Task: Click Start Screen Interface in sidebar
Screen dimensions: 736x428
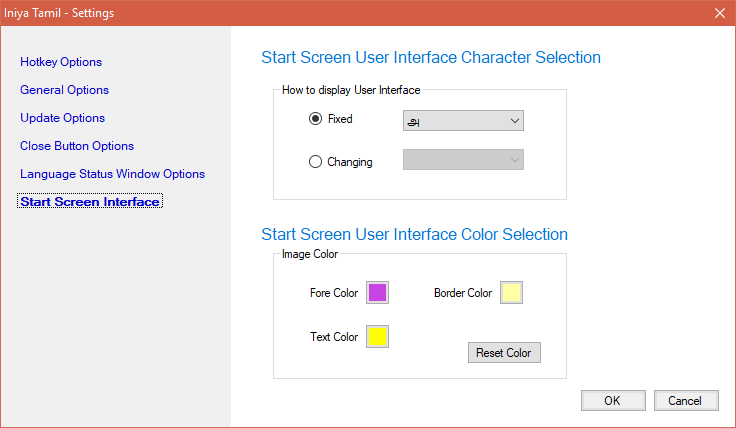Action: (90, 202)
